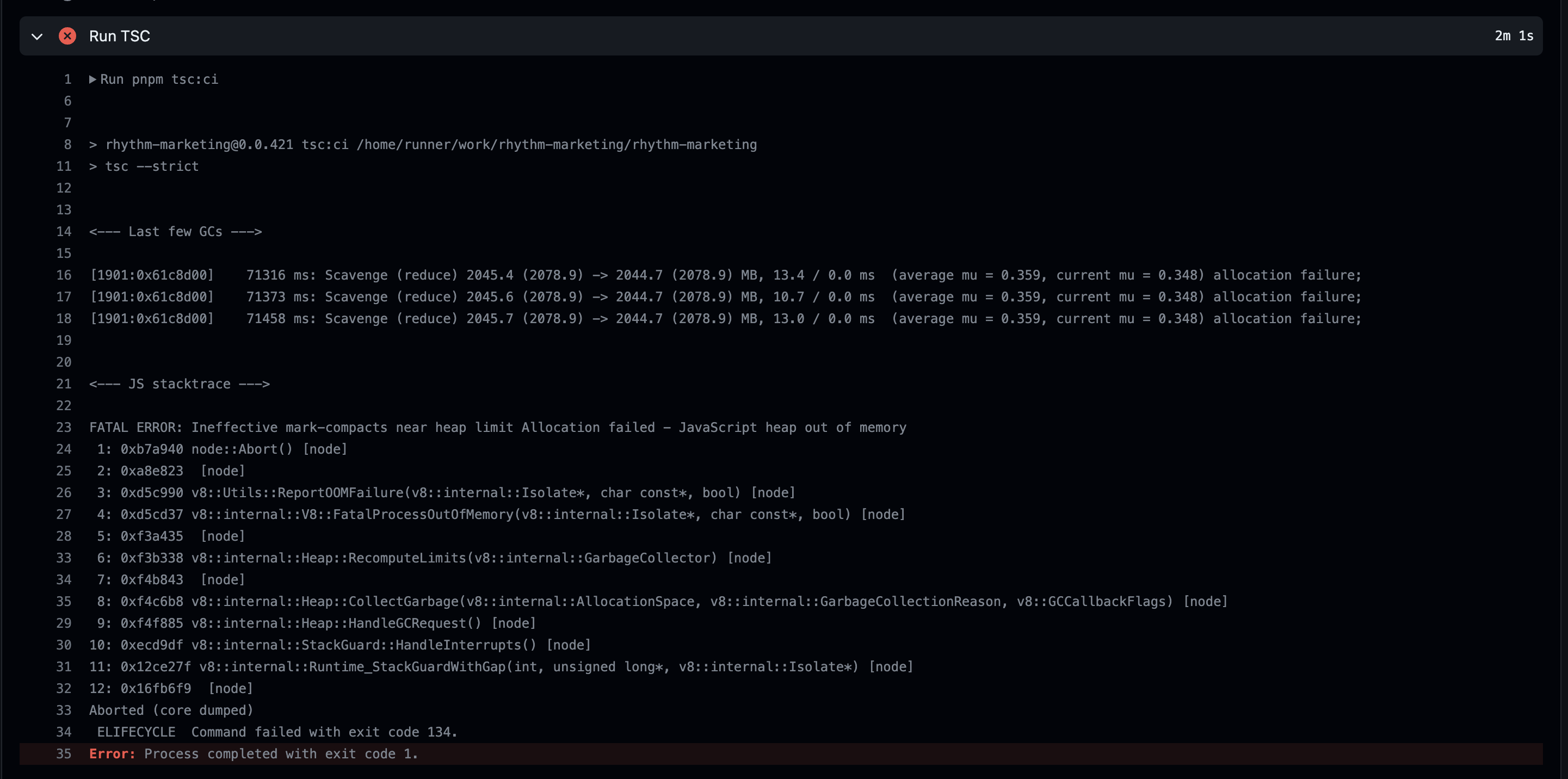Click the "2m 1s" duration label
The image size is (1568, 779).
tap(1514, 36)
